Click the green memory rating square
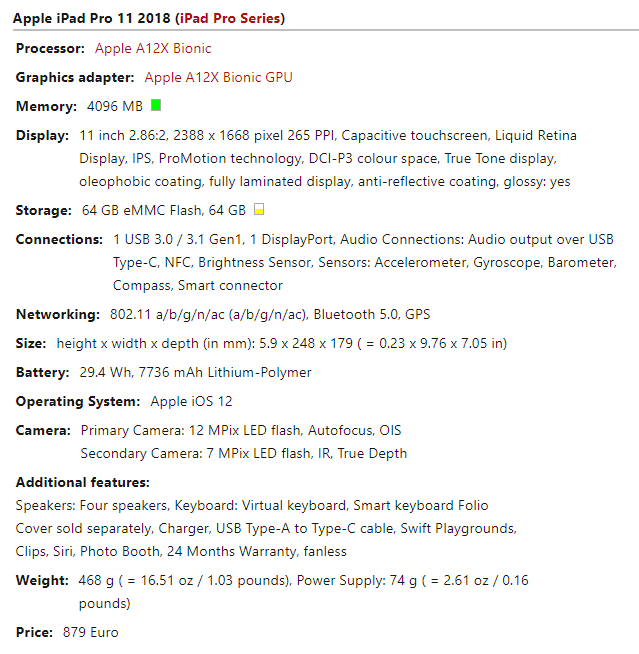This screenshot has height=654, width=639. 156,105
